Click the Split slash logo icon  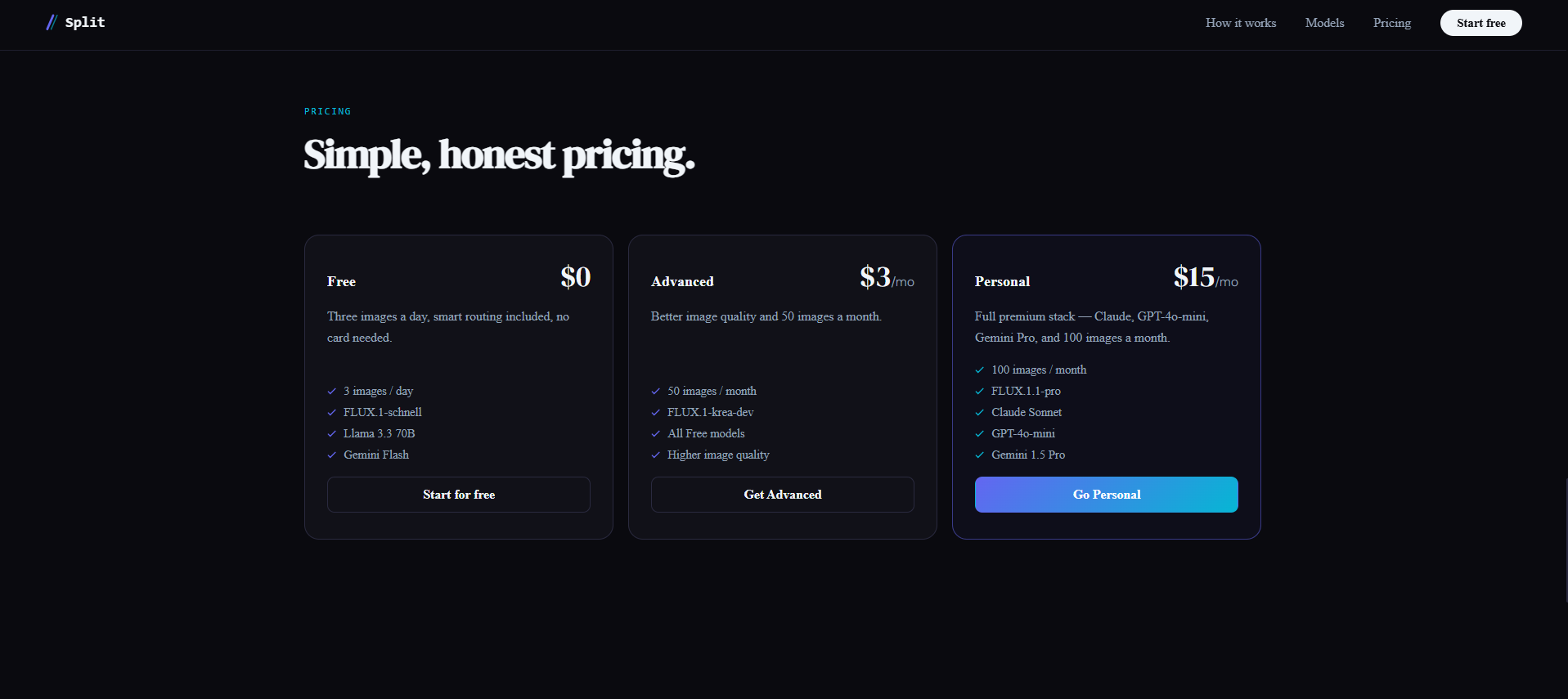pos(51,22)
